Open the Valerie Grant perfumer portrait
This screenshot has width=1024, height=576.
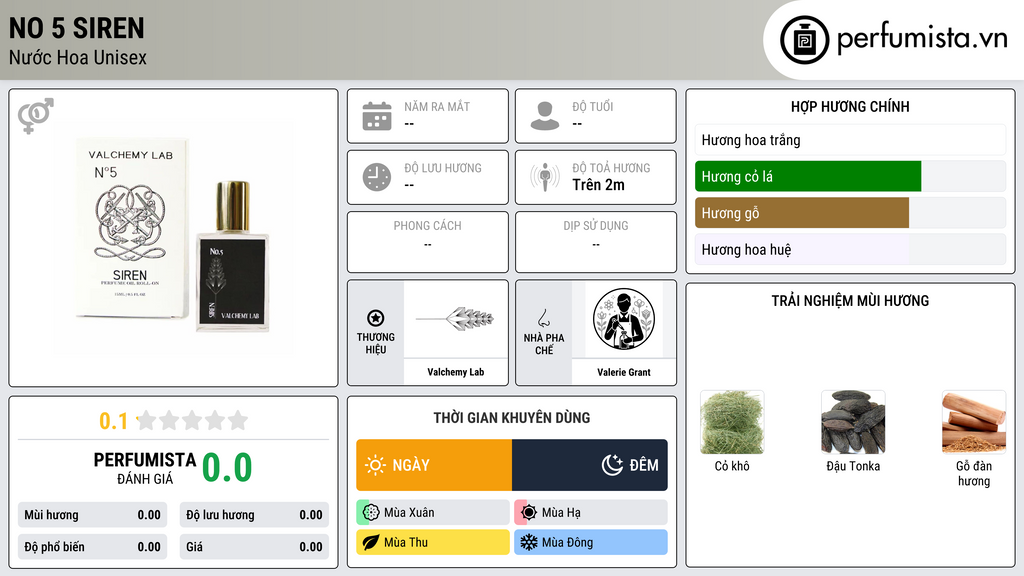624,319
